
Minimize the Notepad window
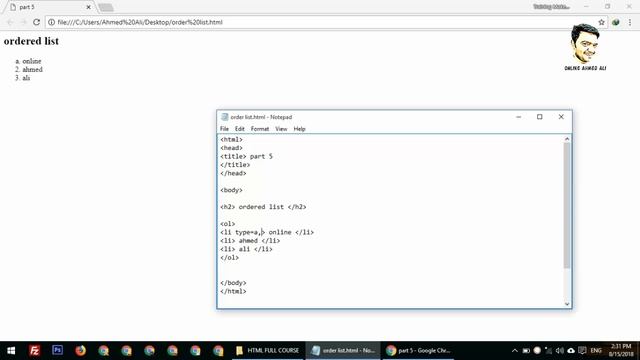pyautogui.click(x=518, y=117)
